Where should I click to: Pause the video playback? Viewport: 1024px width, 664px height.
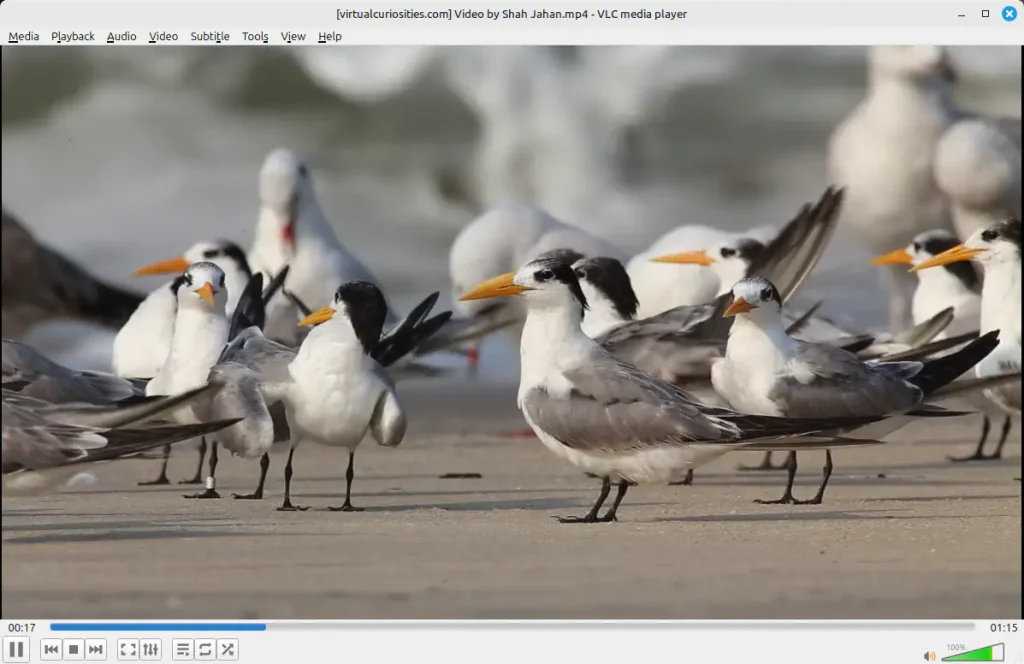point(16,650)
